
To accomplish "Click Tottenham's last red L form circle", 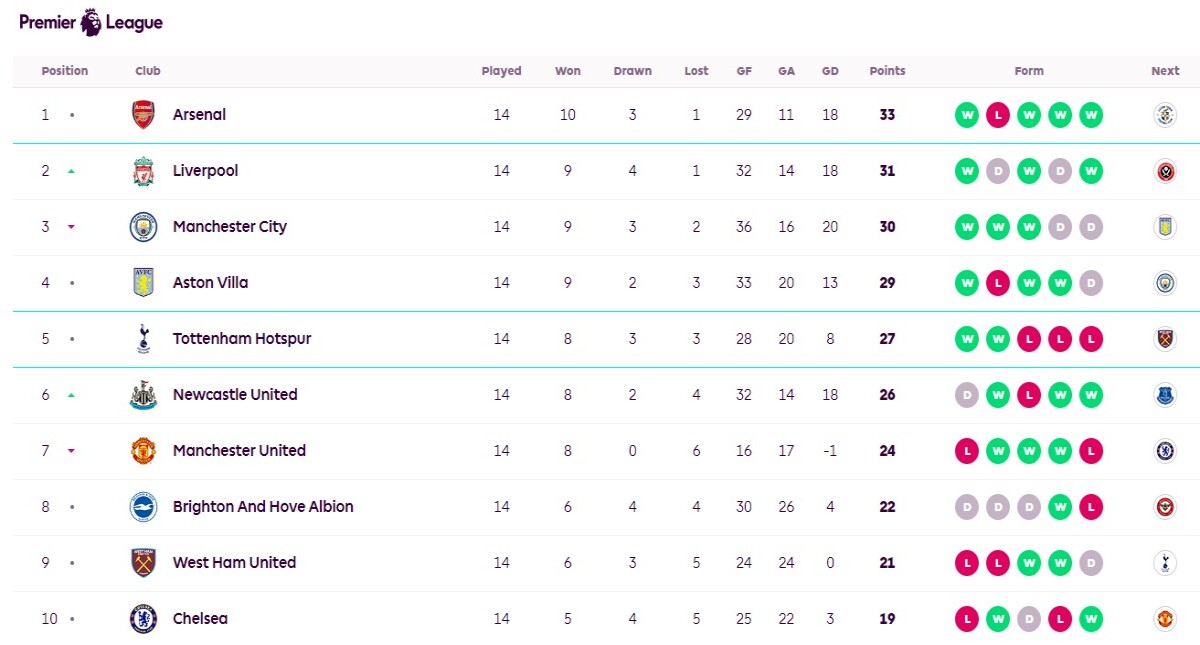I will 1091,339.
